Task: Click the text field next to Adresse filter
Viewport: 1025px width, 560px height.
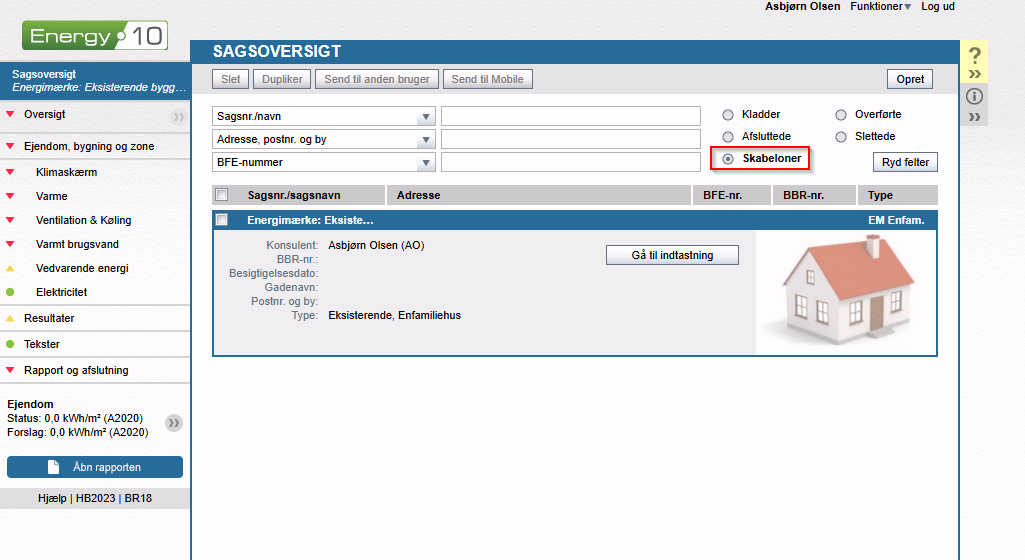Action: pyautogui.click(x=570, y=139)
